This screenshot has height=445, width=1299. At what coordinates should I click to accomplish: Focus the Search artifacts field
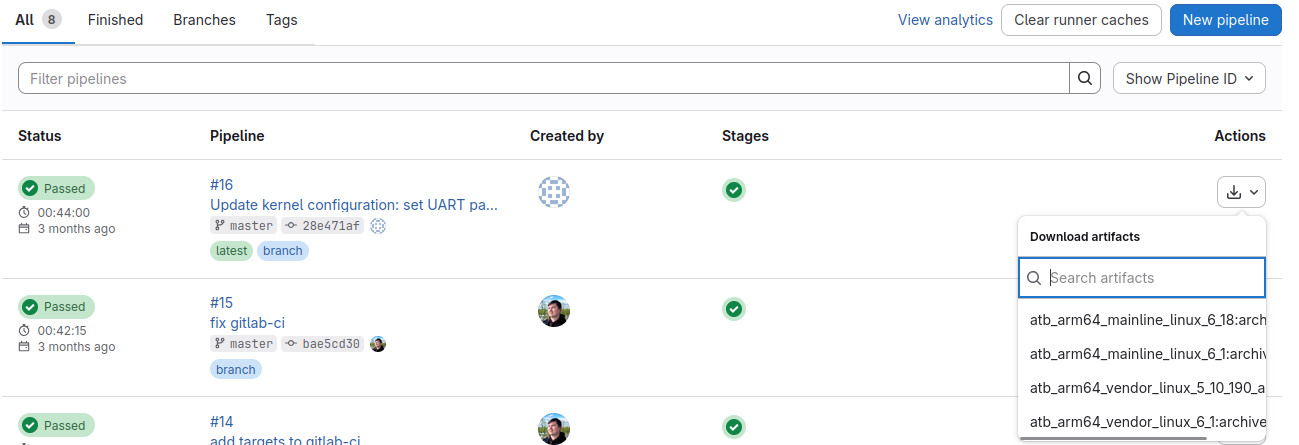click(x=1142, y=278)
